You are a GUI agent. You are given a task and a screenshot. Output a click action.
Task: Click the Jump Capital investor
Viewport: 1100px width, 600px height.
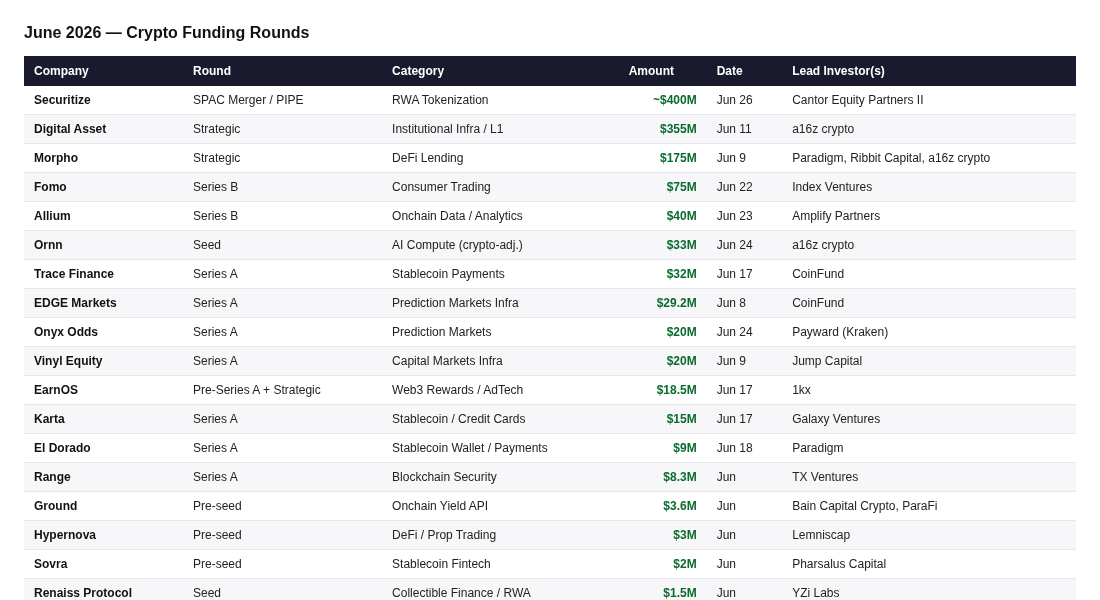(826, 361)
